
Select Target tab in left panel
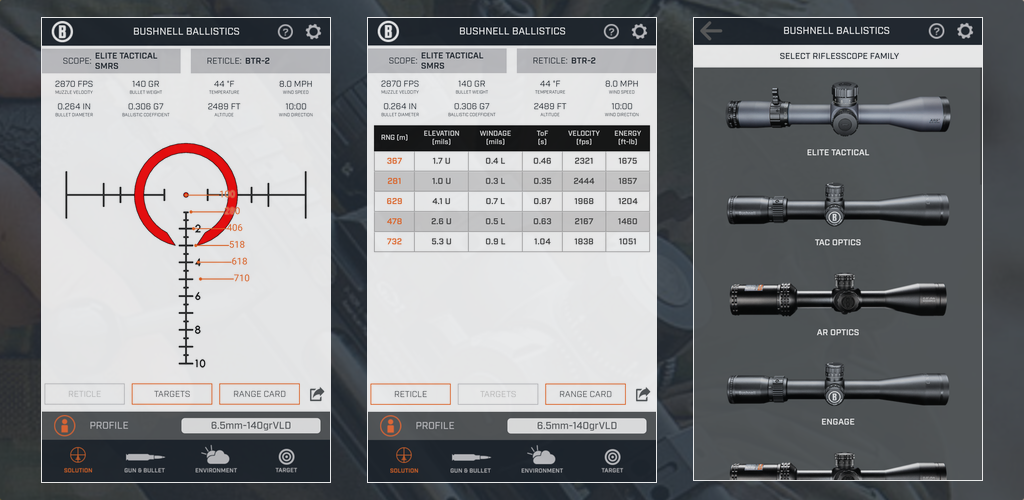pos(286,461)
